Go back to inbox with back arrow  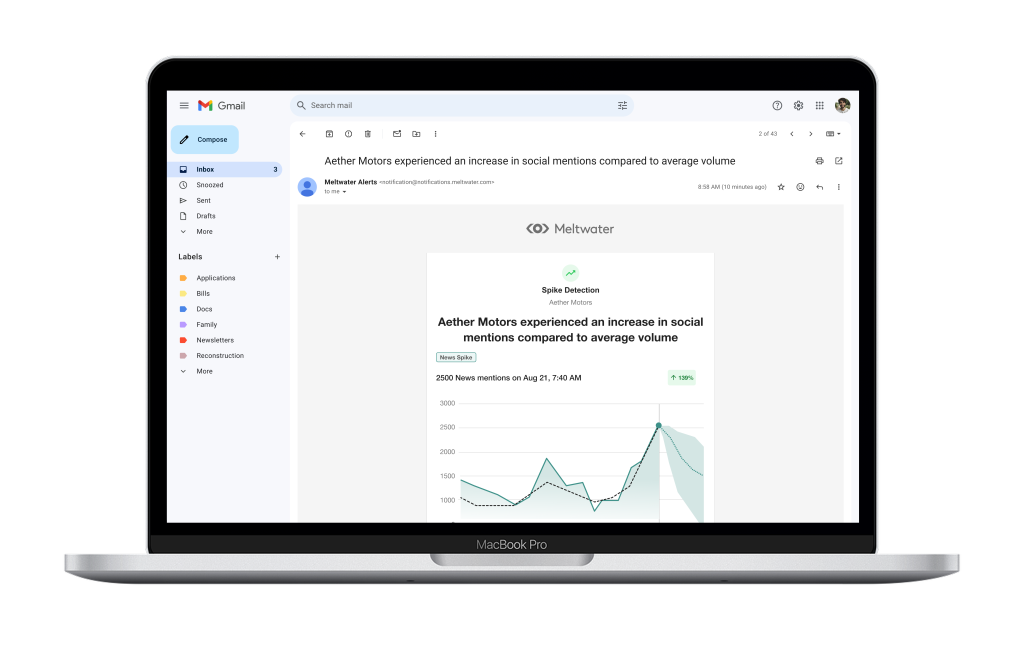(303, 134)
